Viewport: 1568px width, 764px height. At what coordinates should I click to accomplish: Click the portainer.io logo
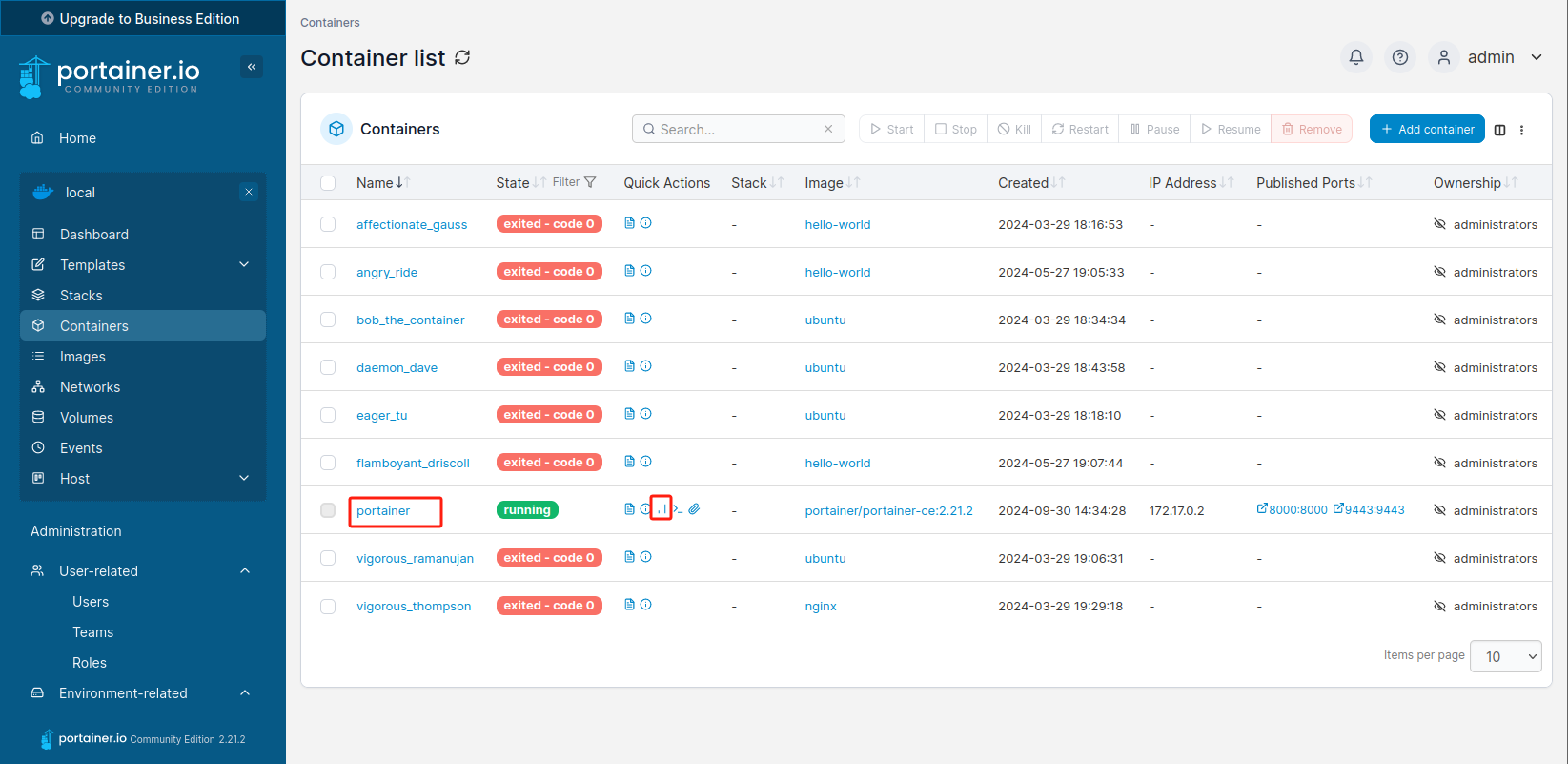coord(110,76)
